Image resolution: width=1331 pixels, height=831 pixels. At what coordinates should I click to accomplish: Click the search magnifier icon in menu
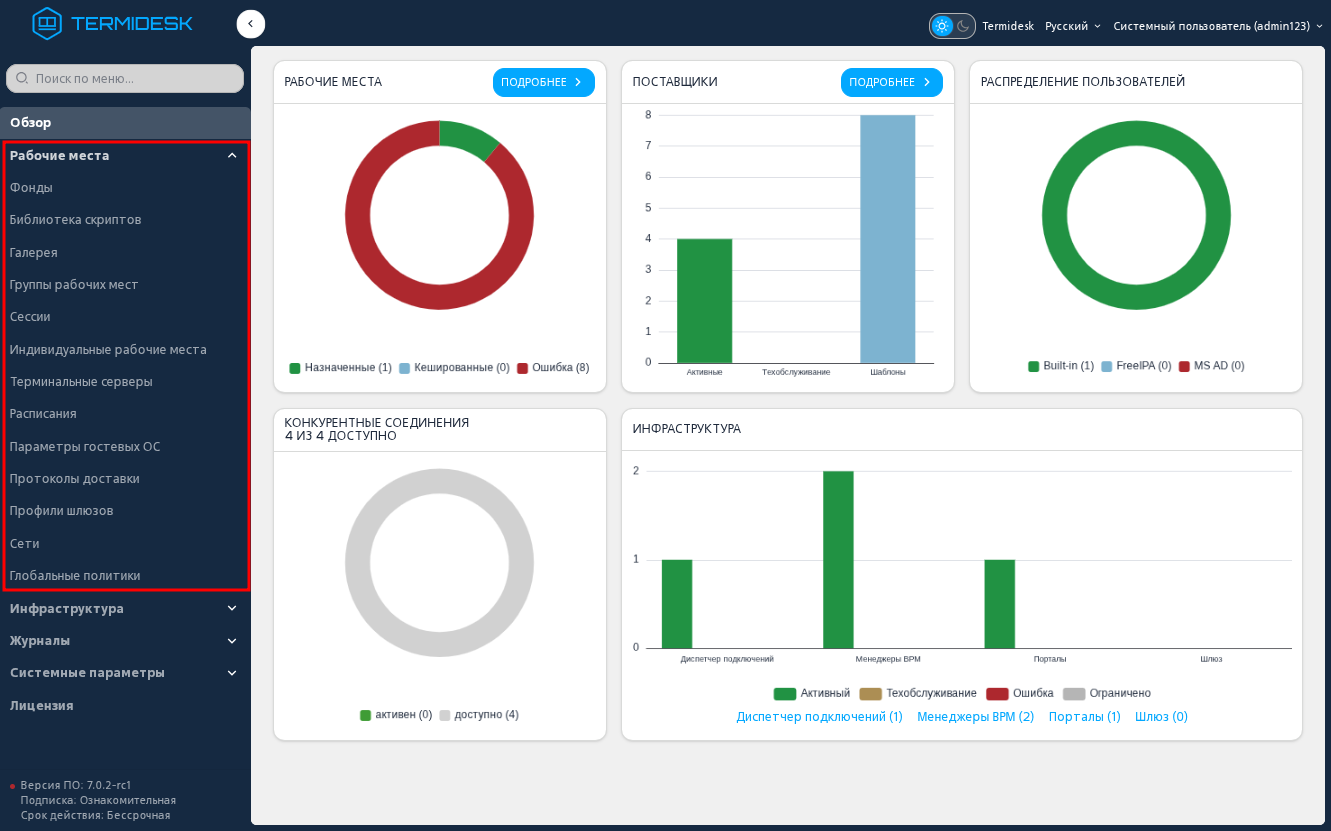click(x=22, y=78)
